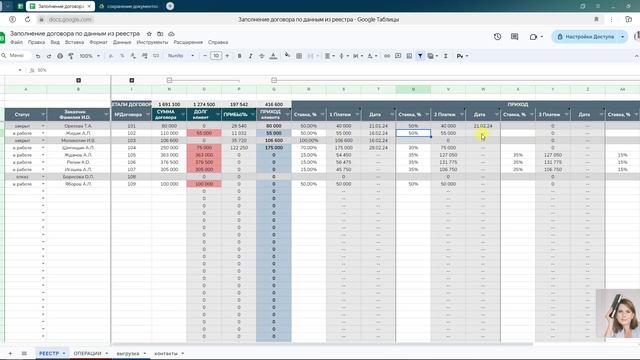640x360 pixels.
Task: Check the cloud save status icon
Action: (171, 34)
